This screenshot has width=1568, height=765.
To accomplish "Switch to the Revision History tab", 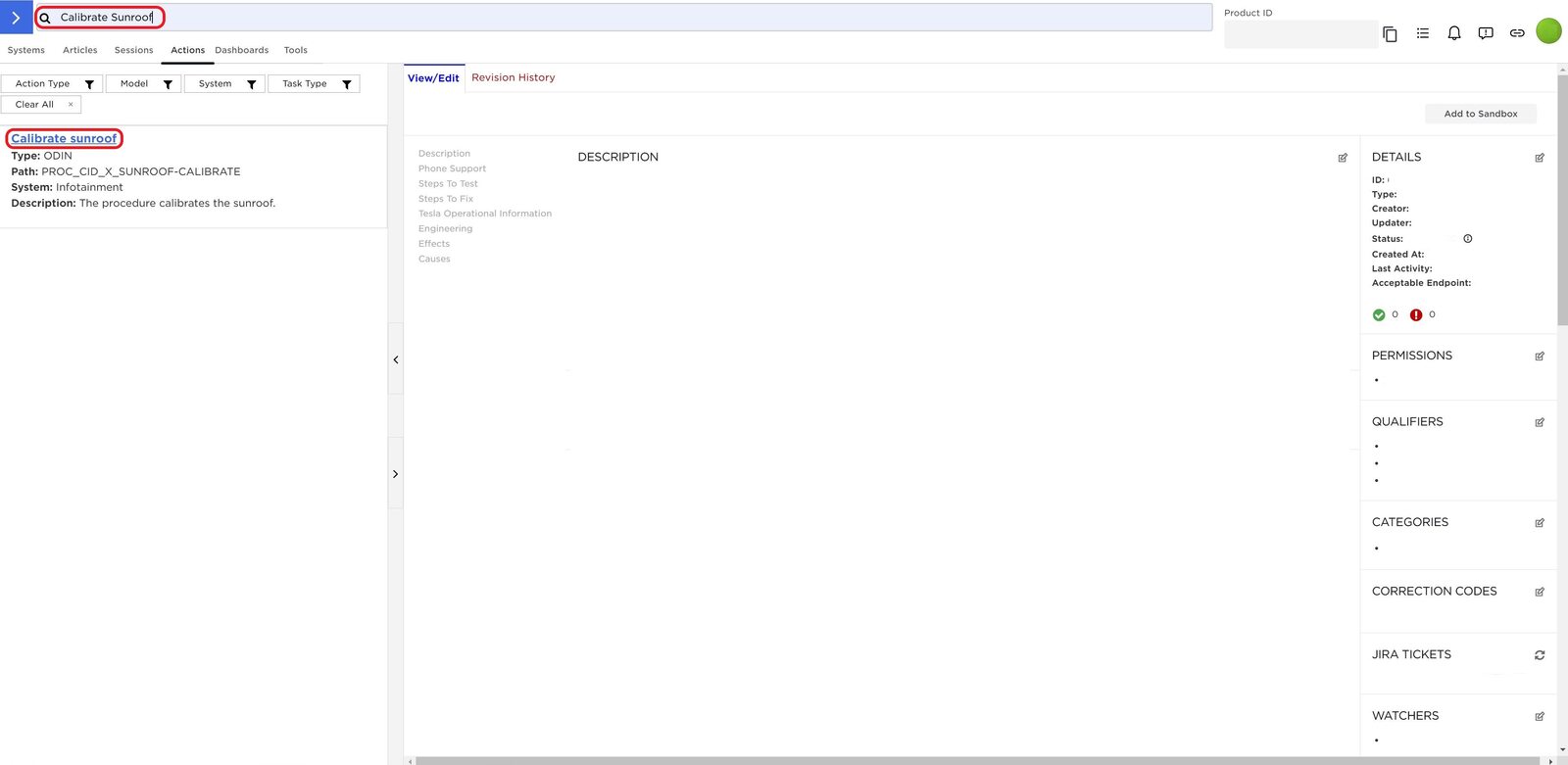I will pos(513,77).
